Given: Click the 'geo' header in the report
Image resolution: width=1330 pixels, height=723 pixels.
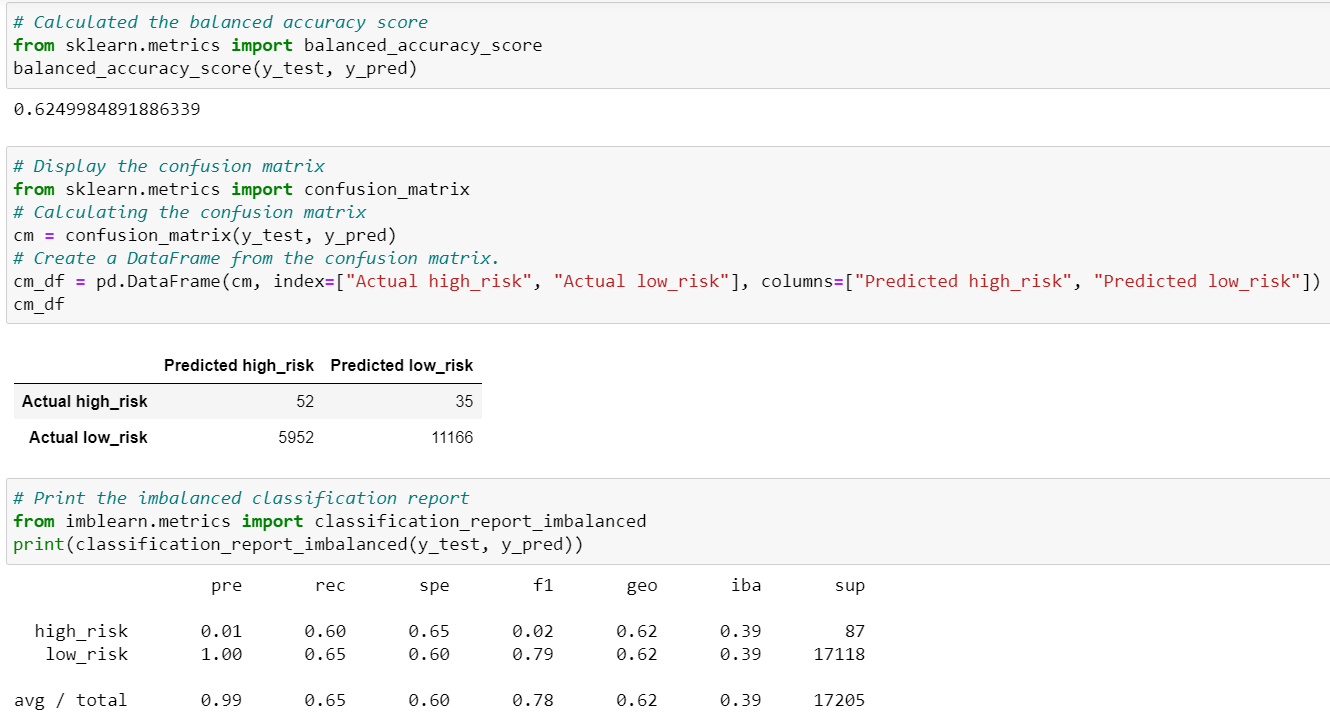Looking at the screenshot, I should pos(642,586).
